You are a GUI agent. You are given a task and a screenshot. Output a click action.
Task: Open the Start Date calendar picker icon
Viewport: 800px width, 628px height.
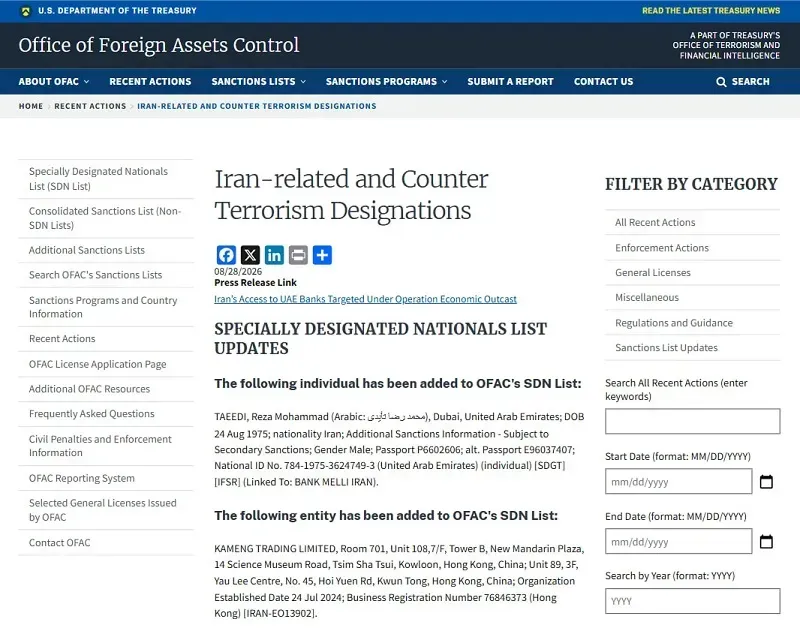click(x=766, y=482)
